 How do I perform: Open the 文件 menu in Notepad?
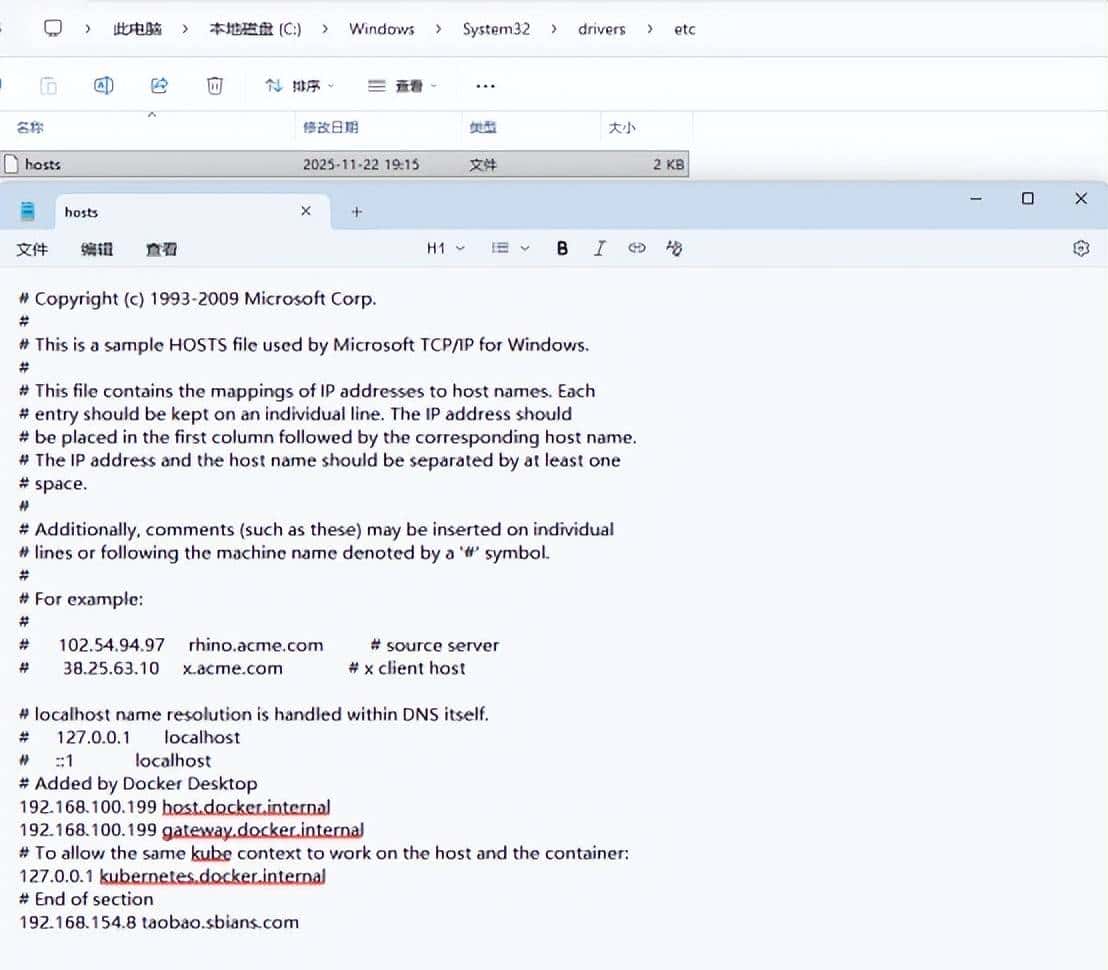(x=32, y=249)
